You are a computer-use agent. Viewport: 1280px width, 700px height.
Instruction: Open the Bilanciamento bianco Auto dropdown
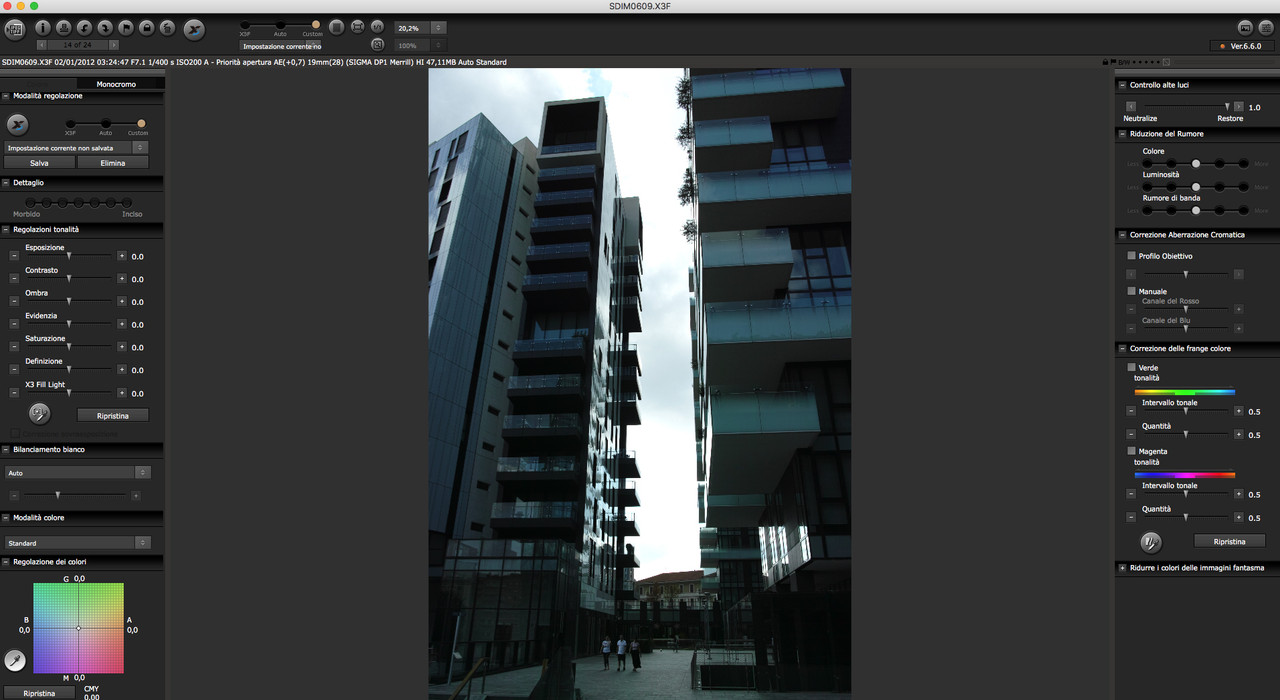click(x=77, y=472)
